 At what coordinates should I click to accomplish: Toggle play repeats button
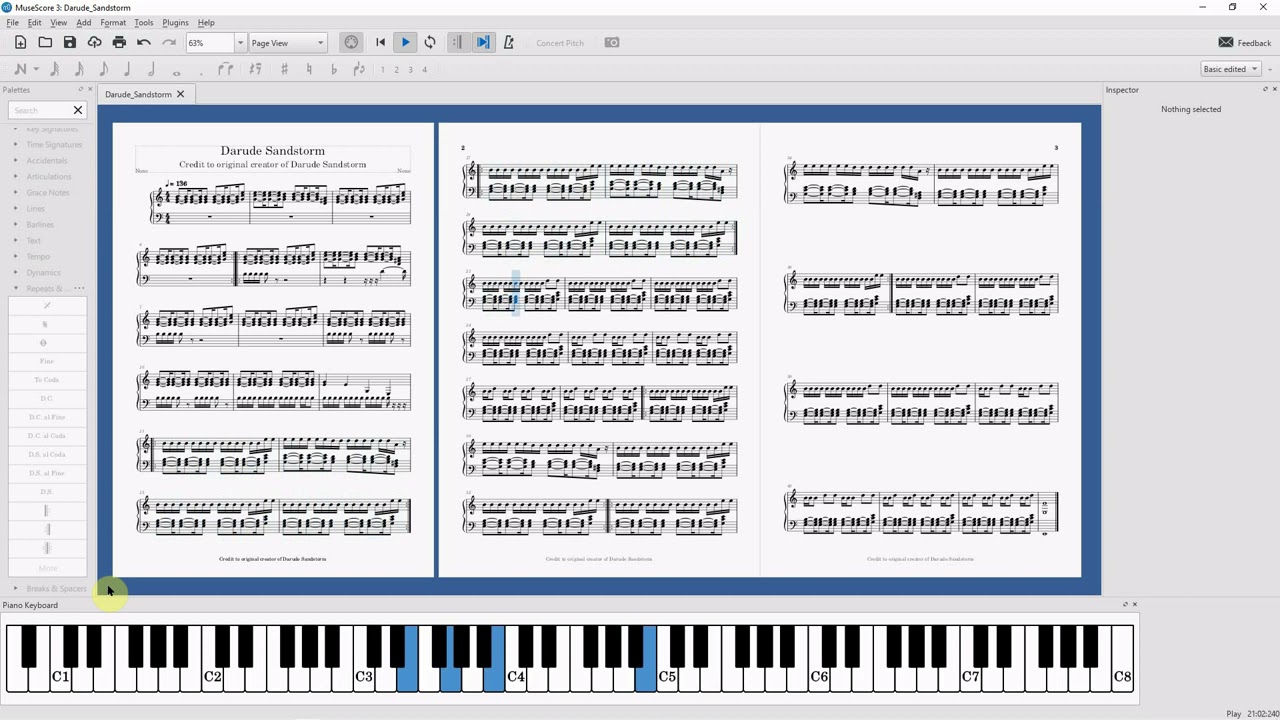click(x=457, y=42)
